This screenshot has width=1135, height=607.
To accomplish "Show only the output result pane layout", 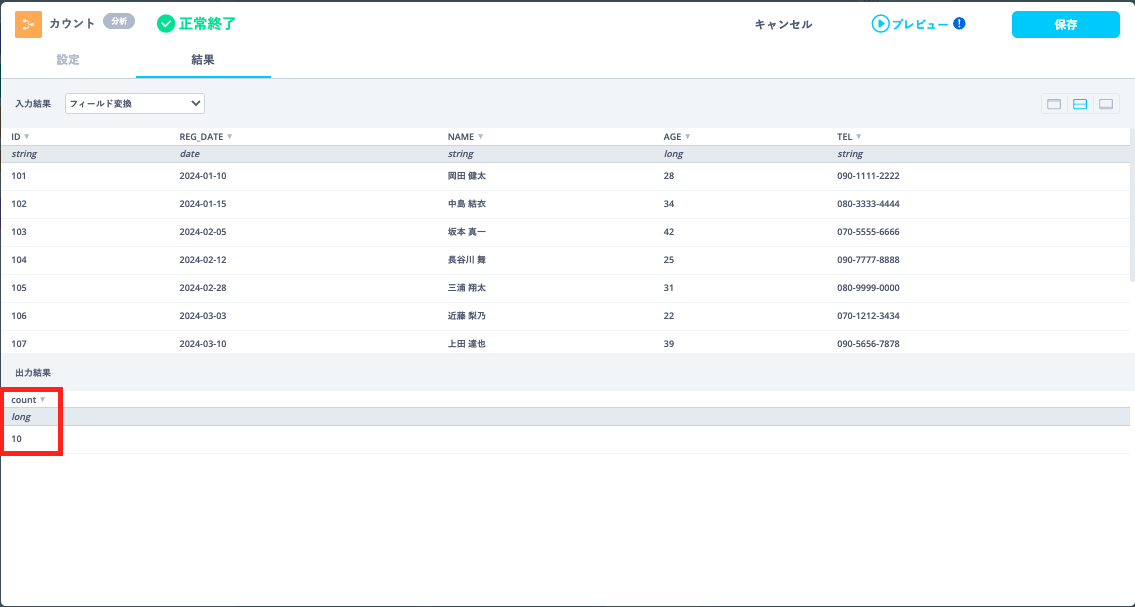I will click(1106, 104).
